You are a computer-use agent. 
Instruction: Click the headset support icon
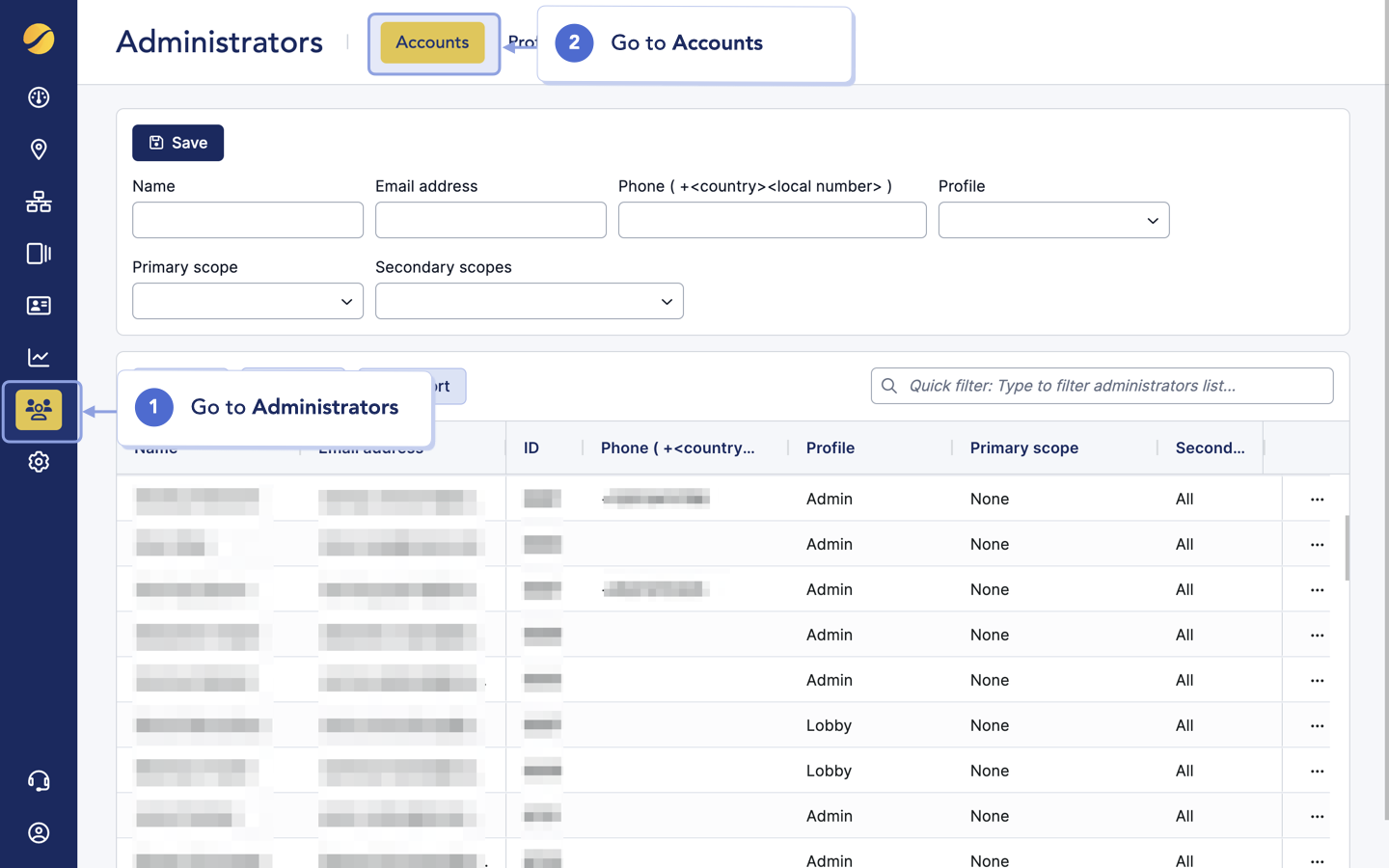(39, 780)
